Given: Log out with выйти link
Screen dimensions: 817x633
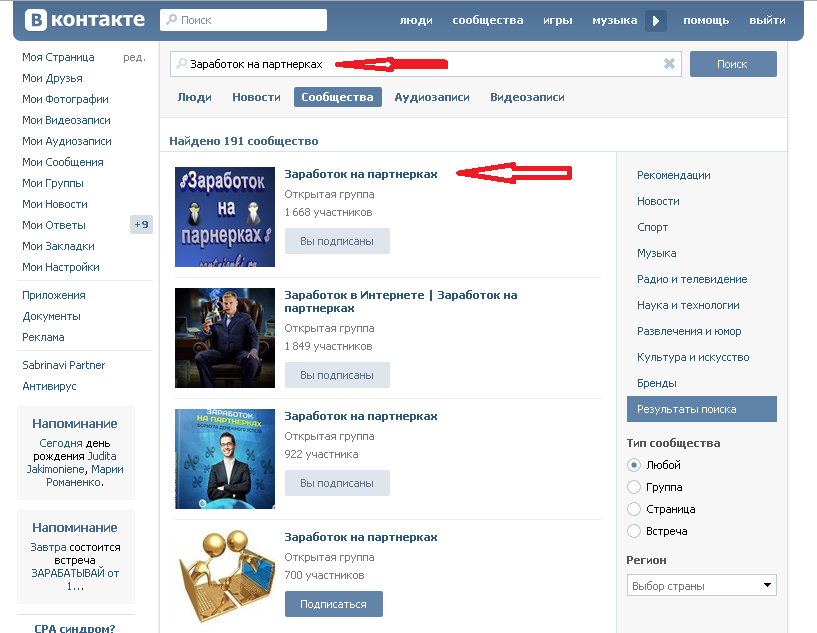Looking at the screenshot, I should pos(768,20).
